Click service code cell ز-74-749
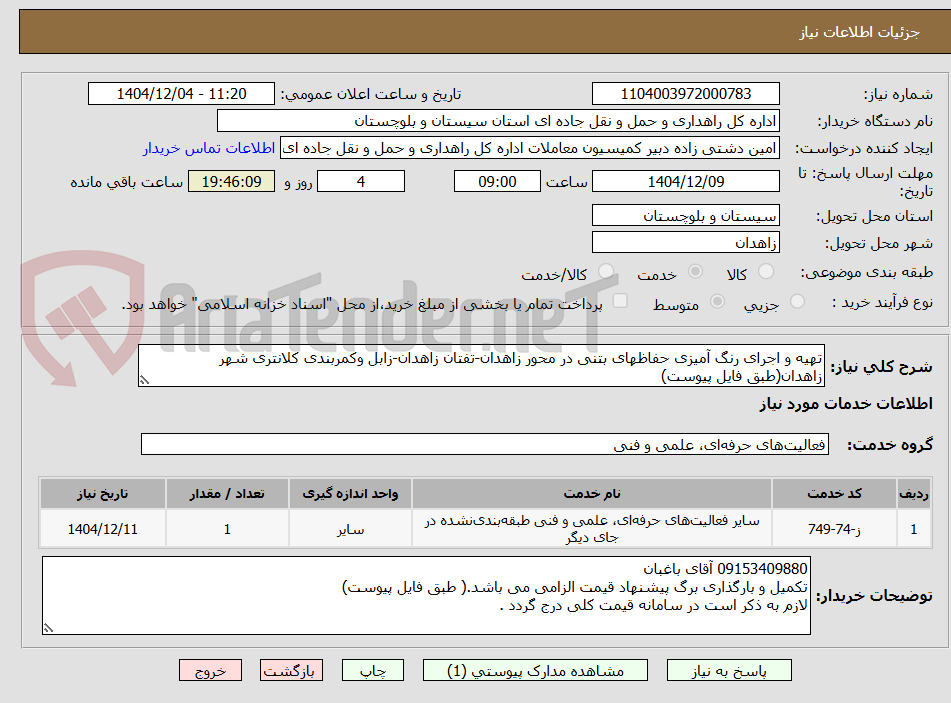This screenshot has height=703, width=951. click(835, 529)
